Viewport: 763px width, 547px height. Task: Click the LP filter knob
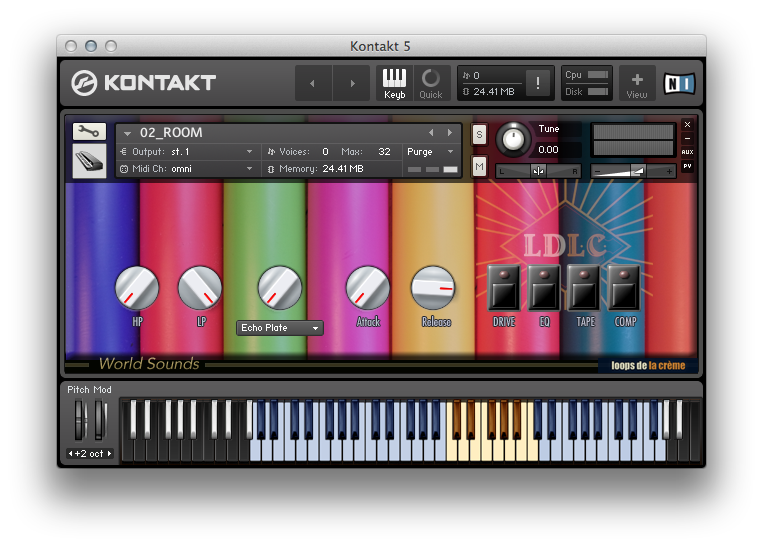click(200, 288)
